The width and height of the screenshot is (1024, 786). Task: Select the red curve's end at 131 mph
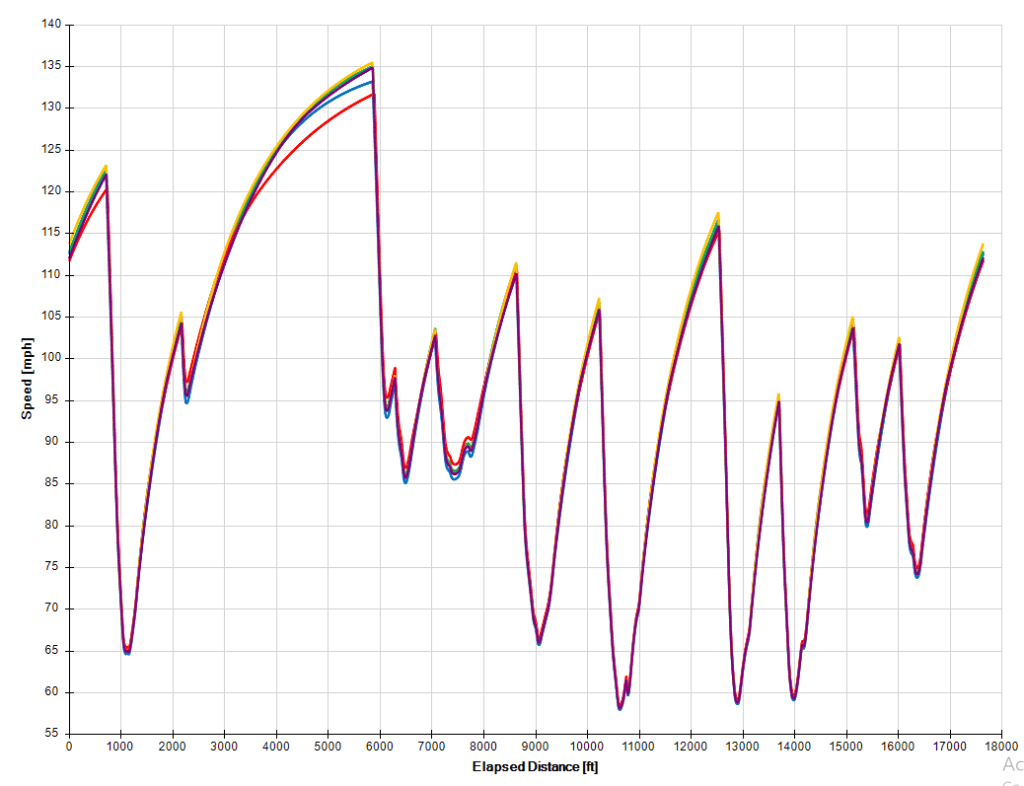click(372, 95)
